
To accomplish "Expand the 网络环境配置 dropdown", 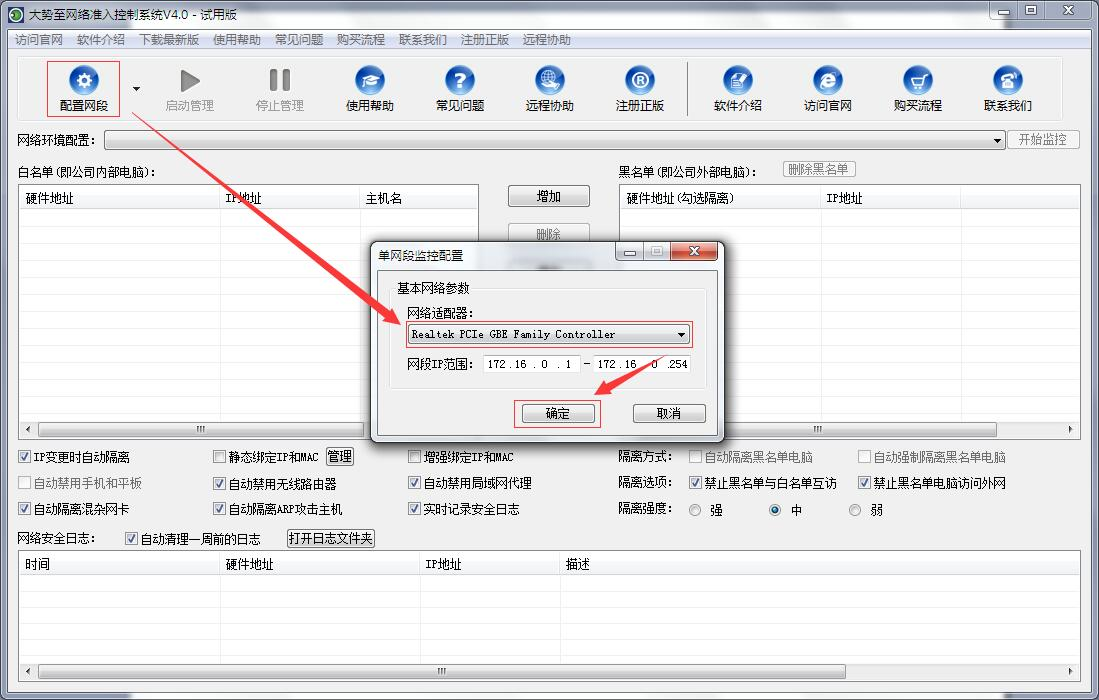I will pos(997,141).
